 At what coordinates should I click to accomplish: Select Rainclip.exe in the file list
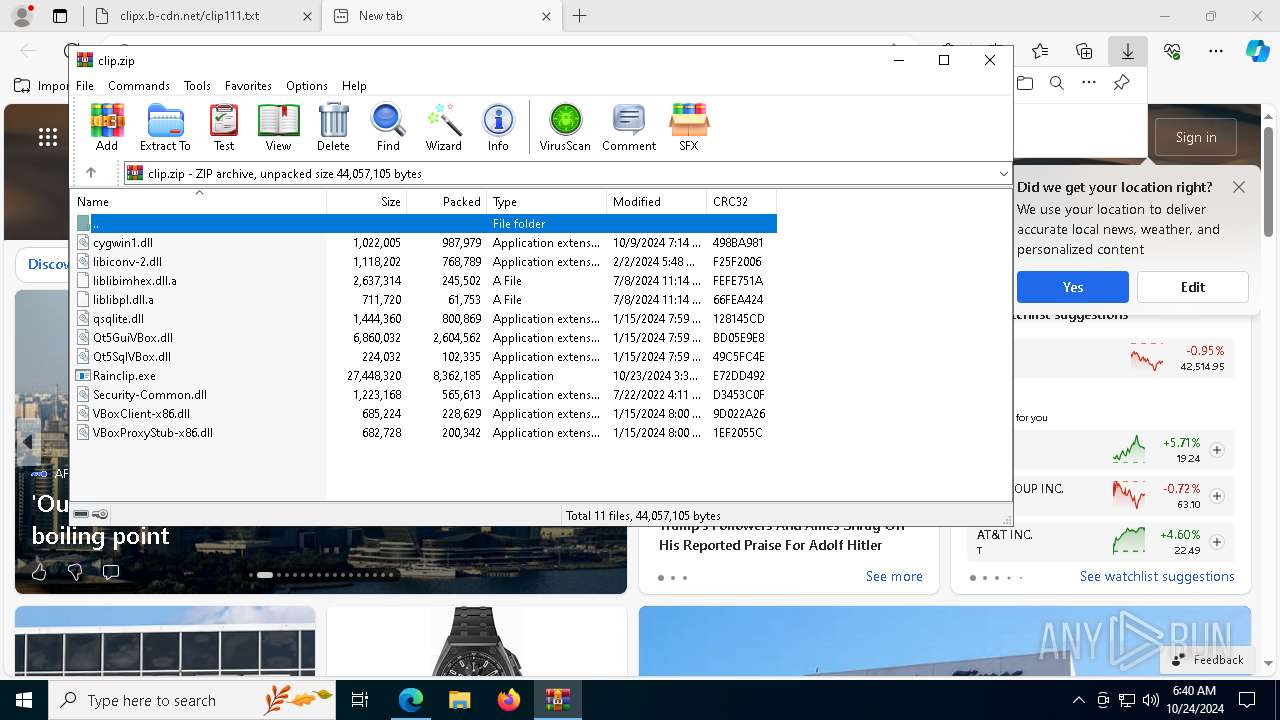point(425,376)
